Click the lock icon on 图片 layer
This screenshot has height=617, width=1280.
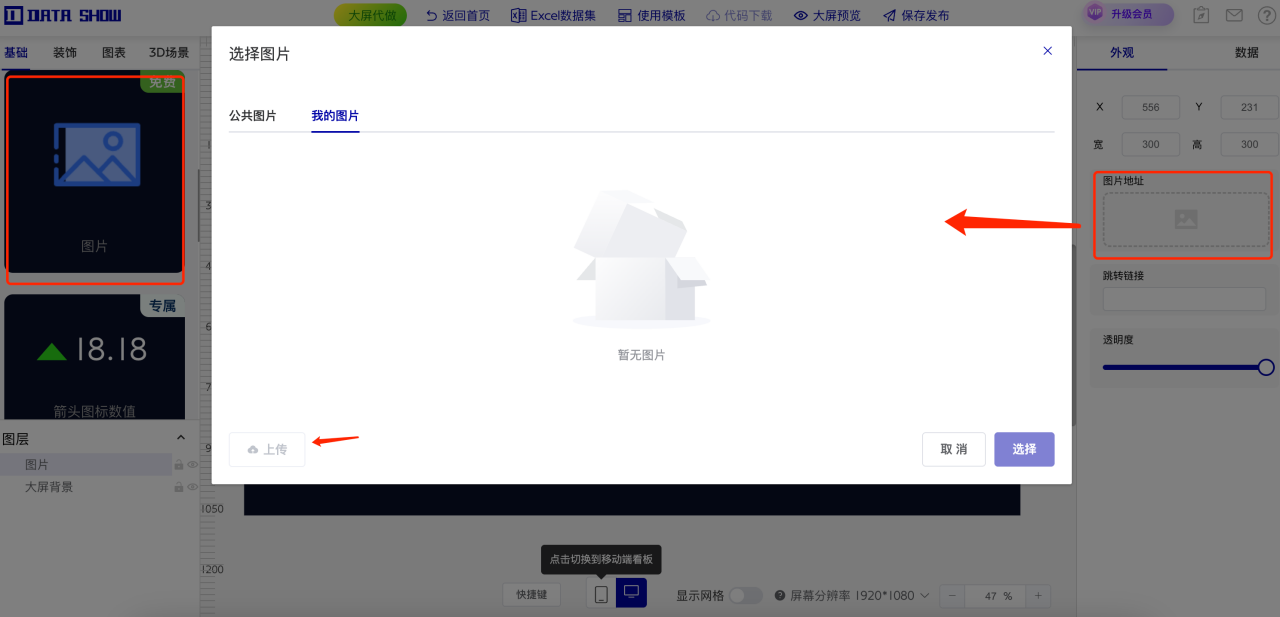pos(179,465)
